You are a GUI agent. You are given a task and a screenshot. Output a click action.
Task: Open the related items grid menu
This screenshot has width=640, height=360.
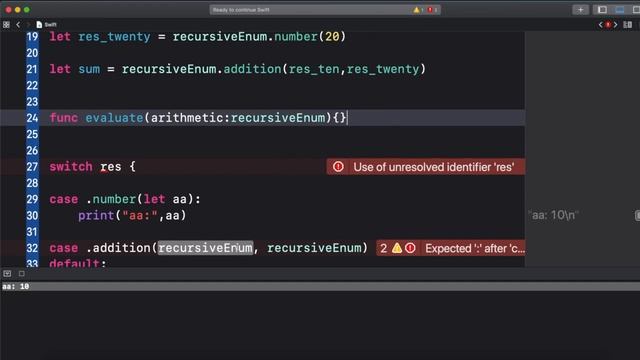click(6, 25)
